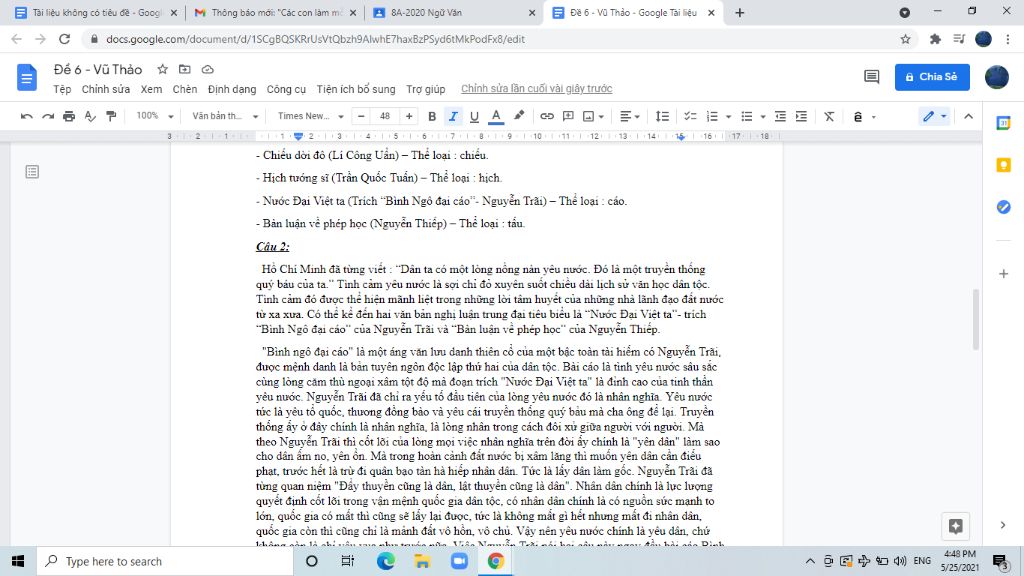Open the Times New font dropdown
1024x576 pixels.
pos(310,116)
